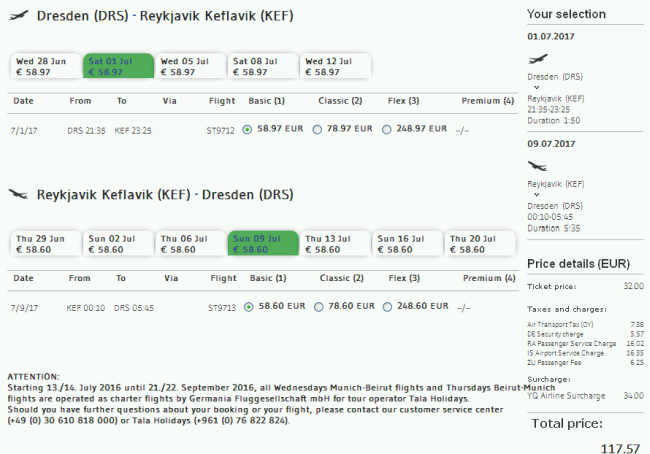Click the return Premium (4) column header
650x454 pixels.
tap(489, 278)
